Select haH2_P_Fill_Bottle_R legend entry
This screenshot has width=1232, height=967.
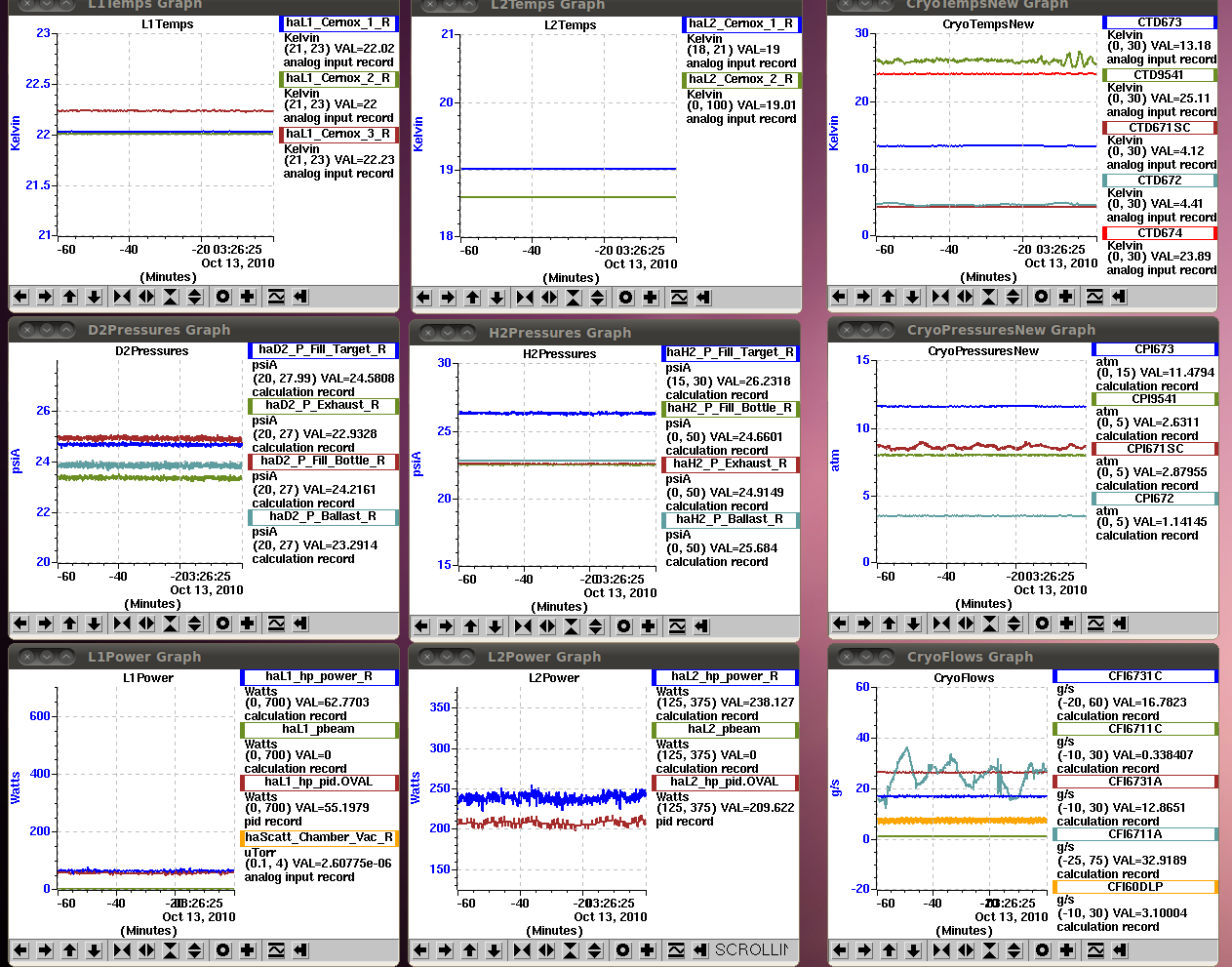[x=731, y=409]
